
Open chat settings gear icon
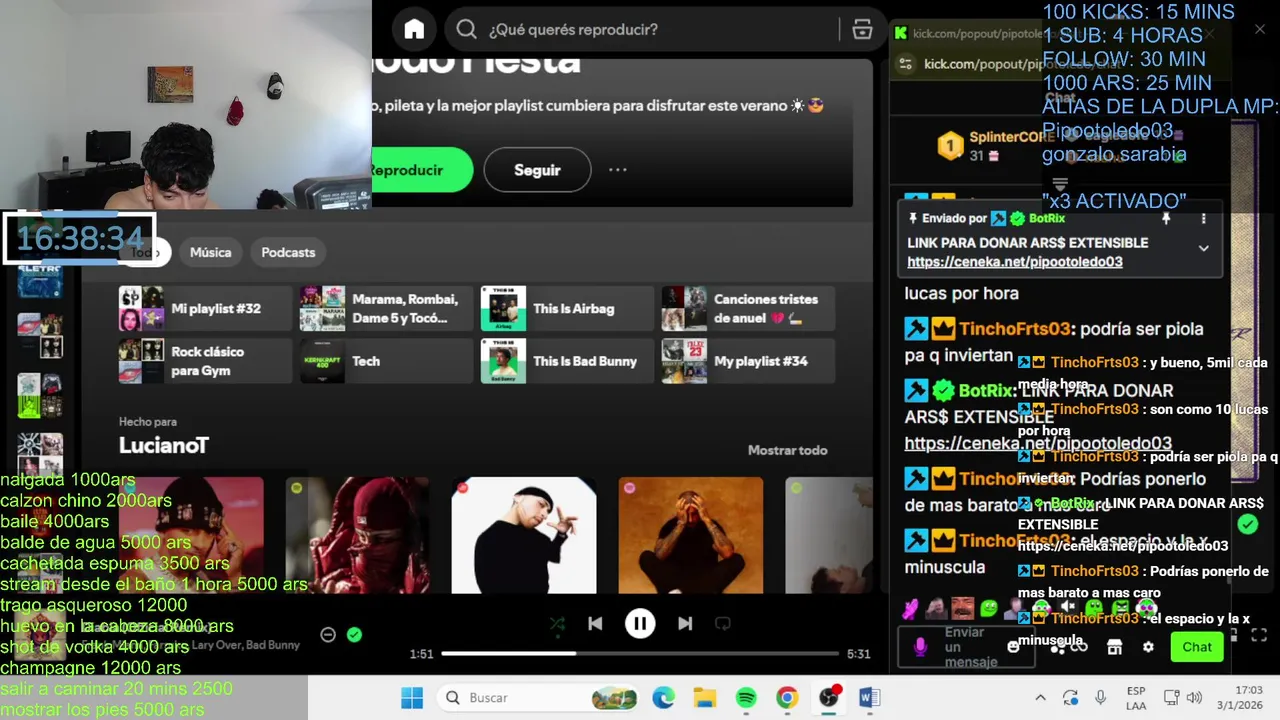tap(1148, 647)
